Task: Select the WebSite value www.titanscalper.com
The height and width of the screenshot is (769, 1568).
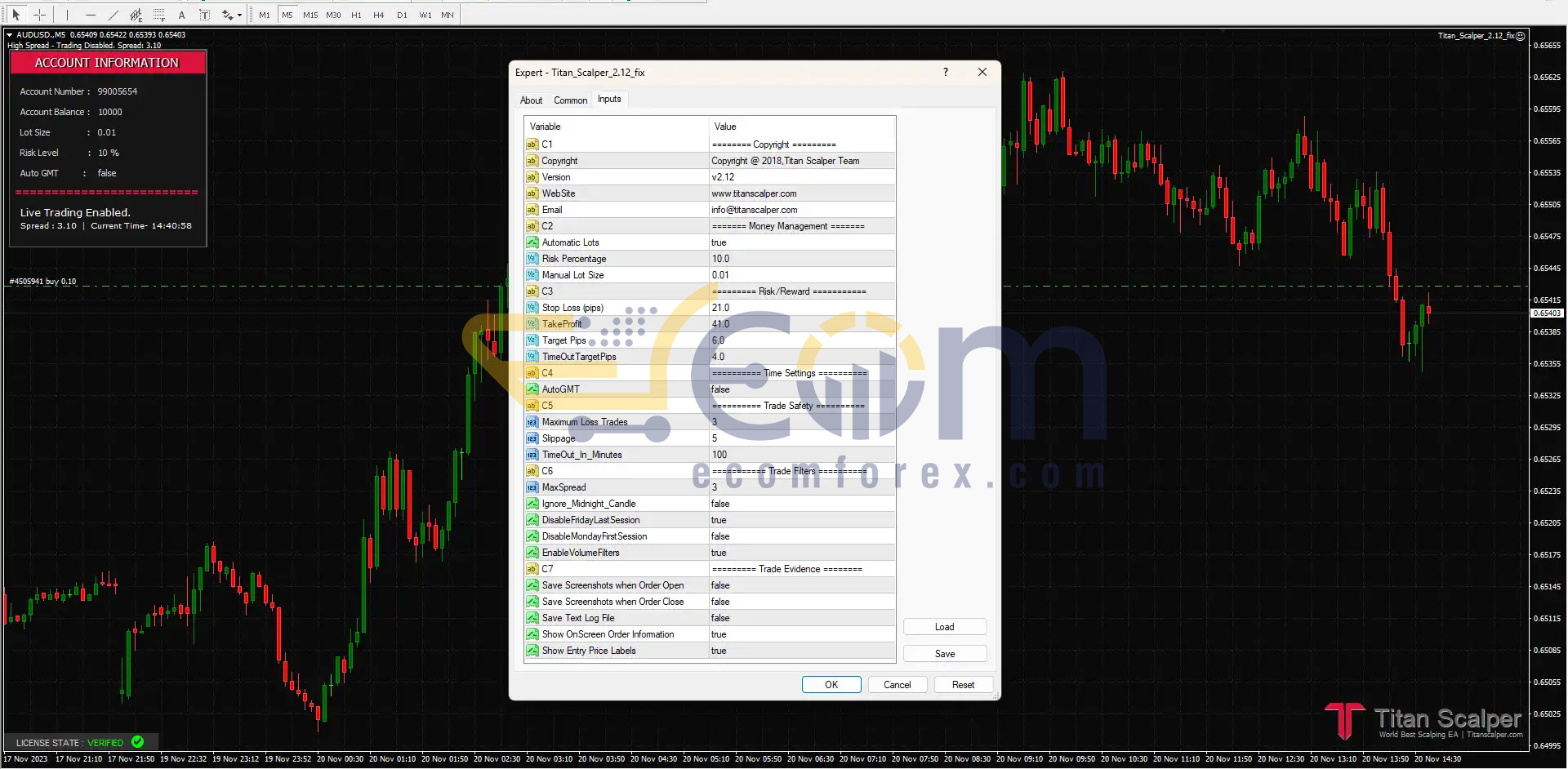Action: point(802,193)
